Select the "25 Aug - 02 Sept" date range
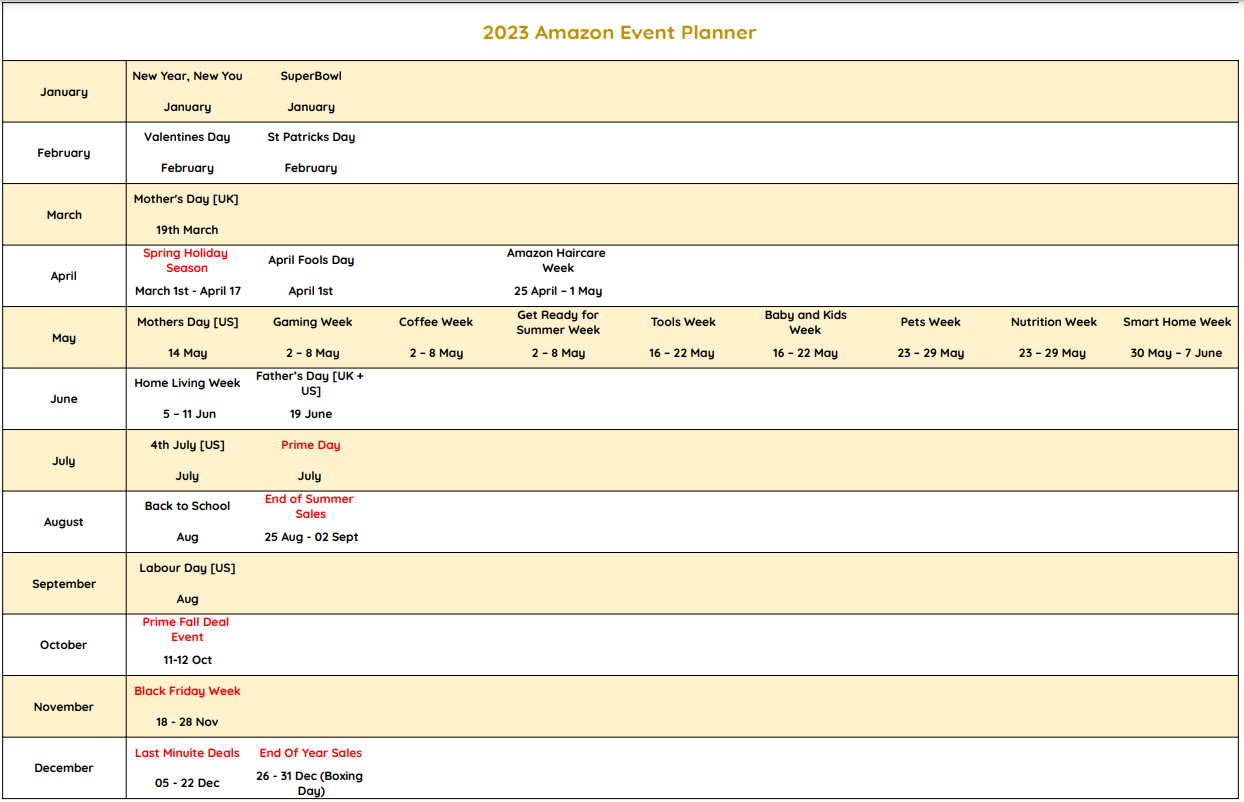Viewport: 1244px width, 802px height. [x=311, y=537]
